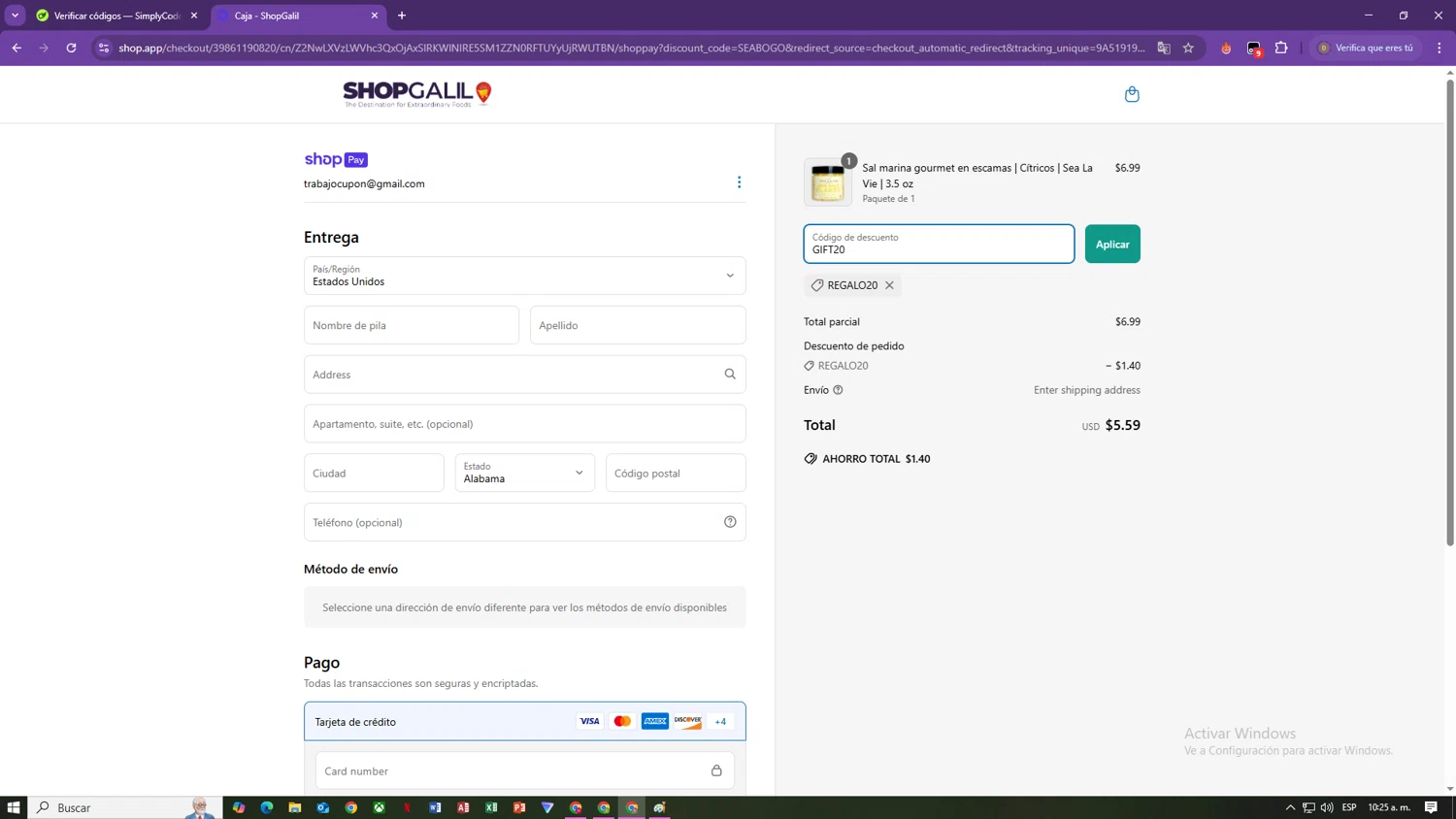Image resolution: width=1456 pixels, height=819 pixels.
Task: Open new browser tab
Action: (x=402, y=16)
